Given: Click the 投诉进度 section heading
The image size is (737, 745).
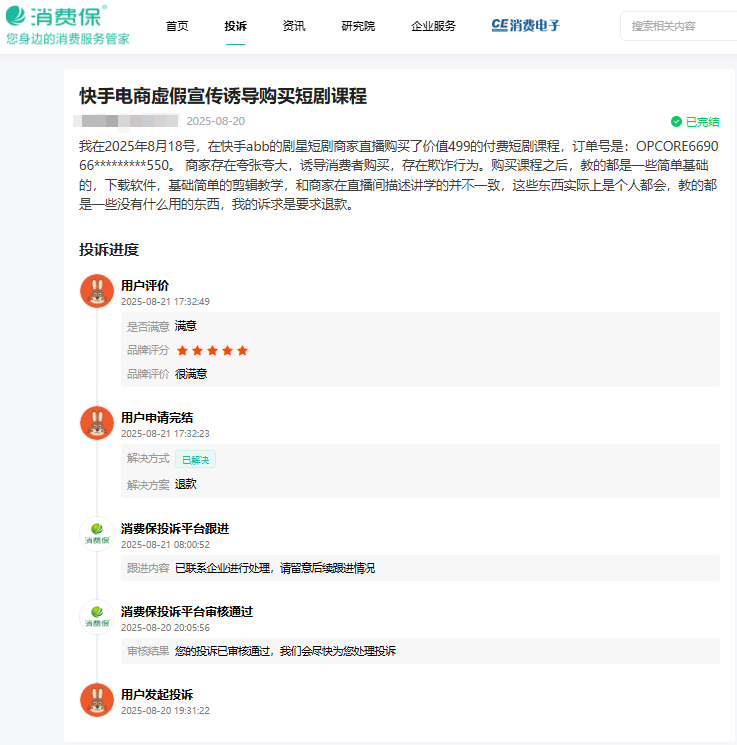Looking at the screenshot, I should click(x=109, y=250).
